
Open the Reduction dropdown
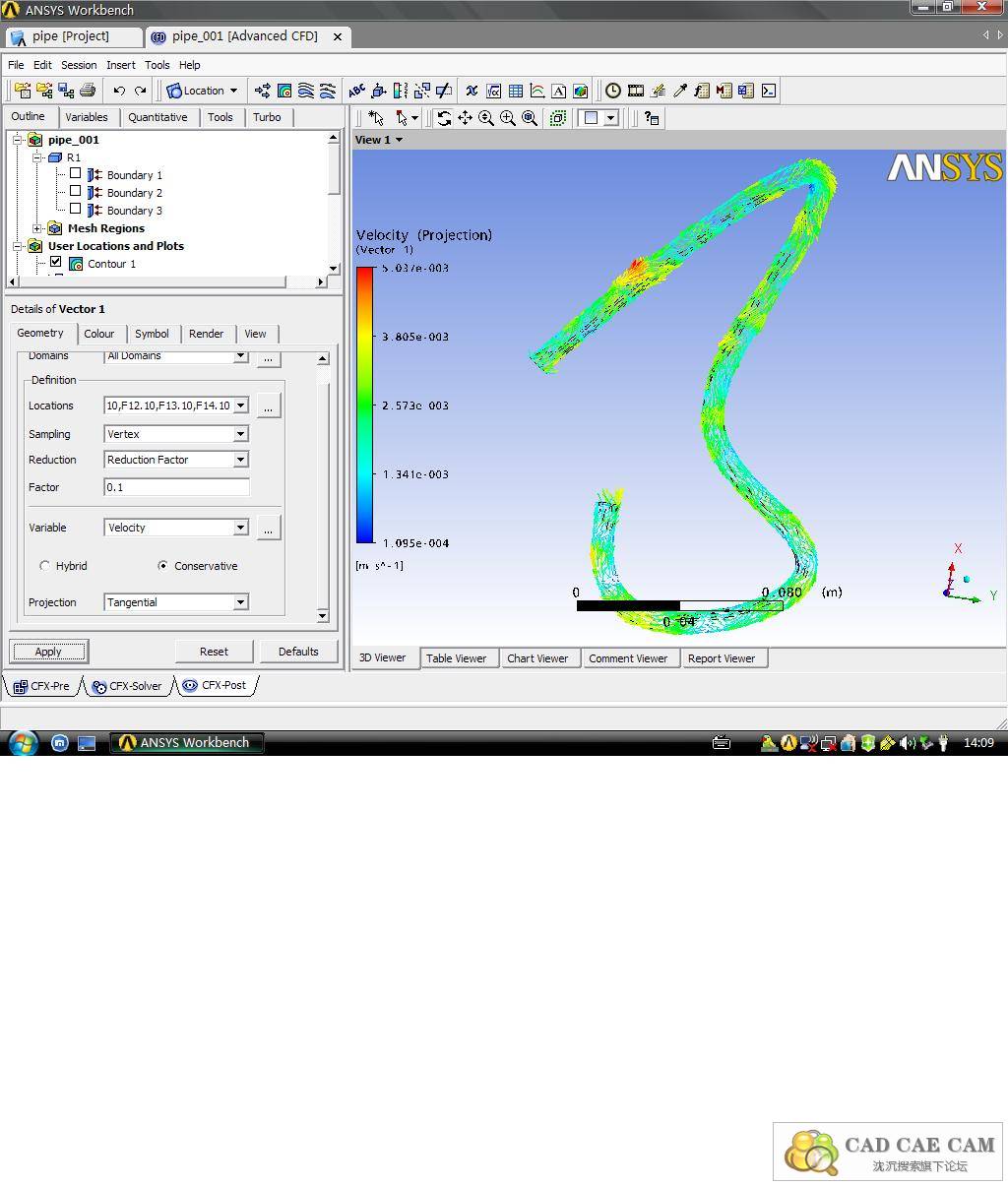(x=176, y=460)
